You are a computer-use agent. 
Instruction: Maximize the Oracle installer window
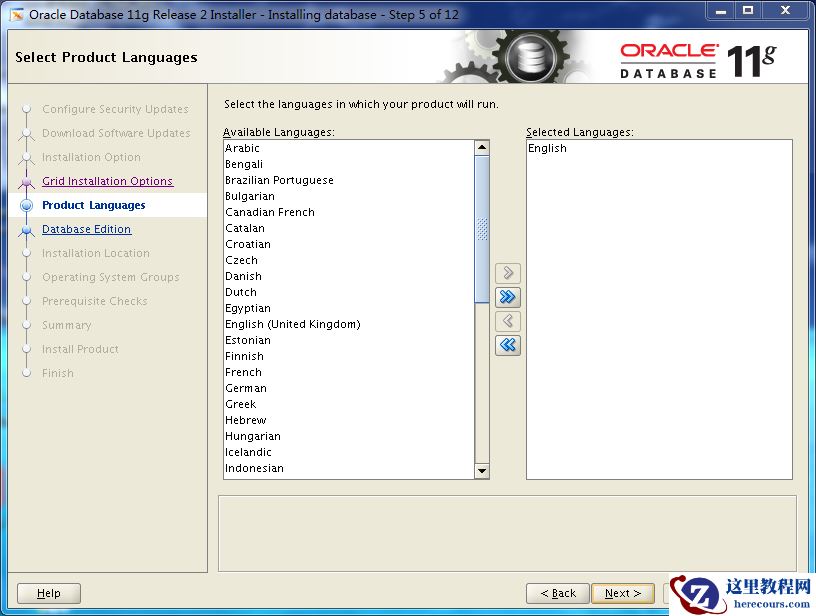(x=748, y=10)
